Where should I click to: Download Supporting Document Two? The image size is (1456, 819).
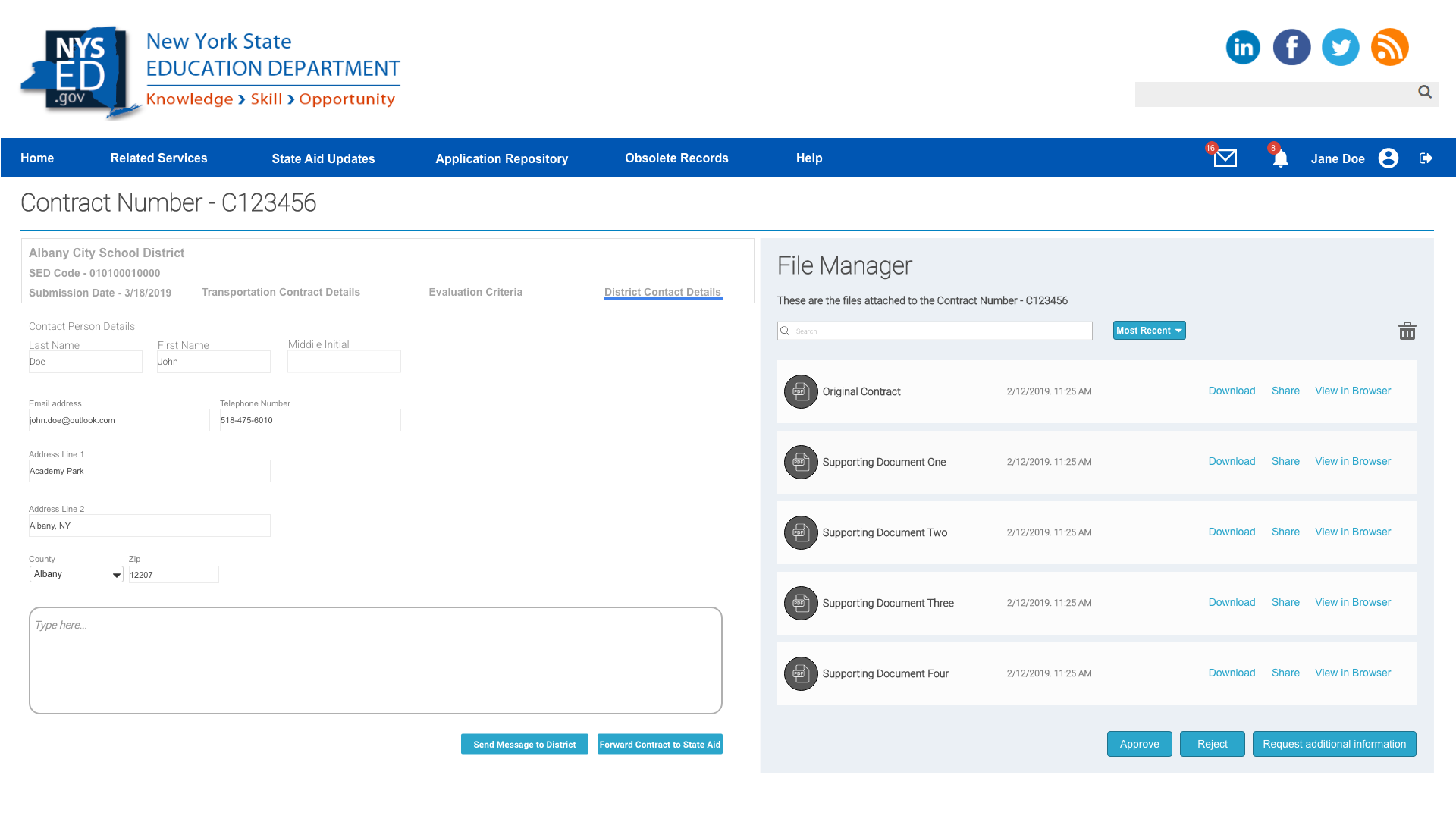[x=1232, y=532]
